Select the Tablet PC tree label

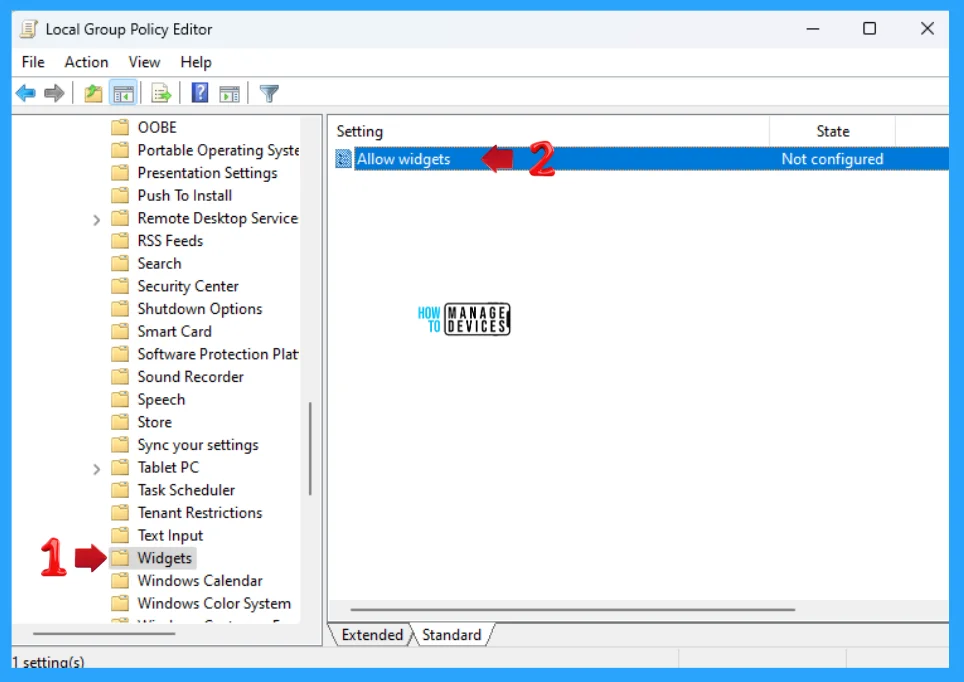[x=168, y=467]
